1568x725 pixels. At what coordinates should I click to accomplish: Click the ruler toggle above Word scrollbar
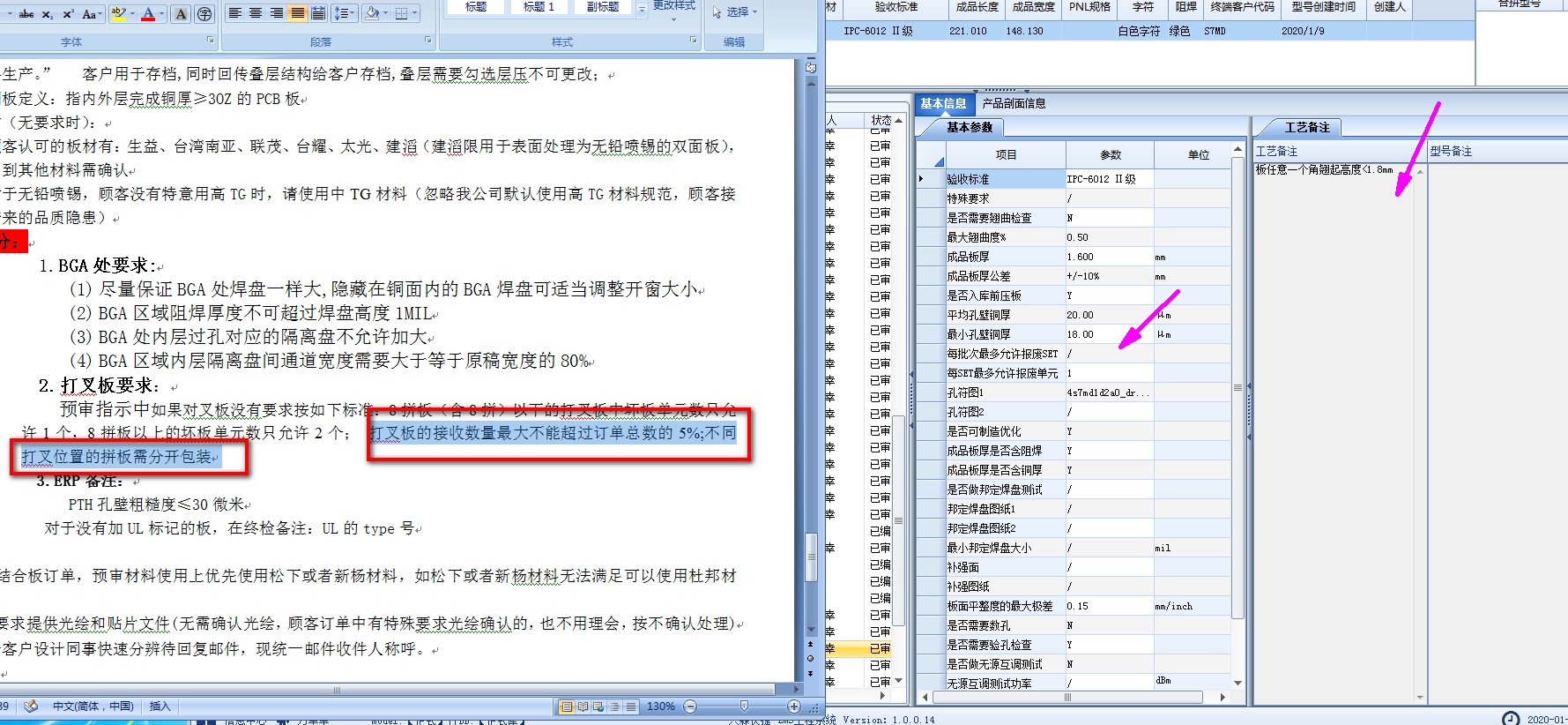pyautogui.click(x=811, y=68)
